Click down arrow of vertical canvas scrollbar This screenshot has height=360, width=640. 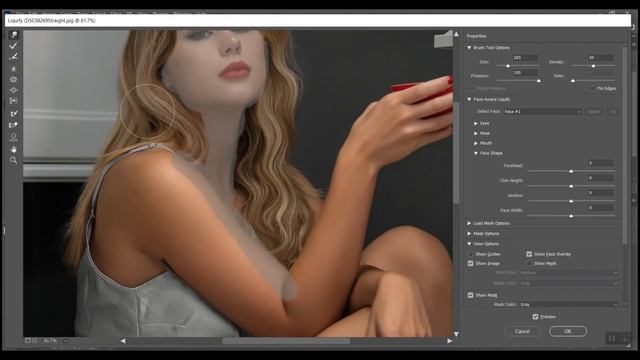[x=456, y=334]
